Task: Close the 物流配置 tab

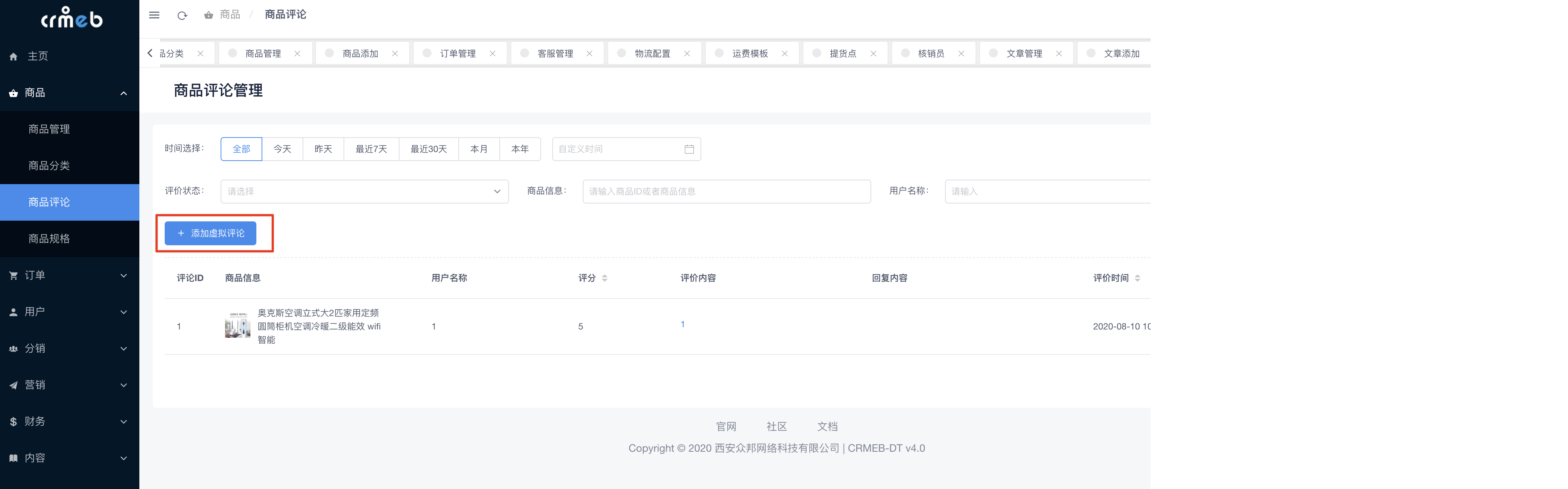Action: [x=687, y=54]
